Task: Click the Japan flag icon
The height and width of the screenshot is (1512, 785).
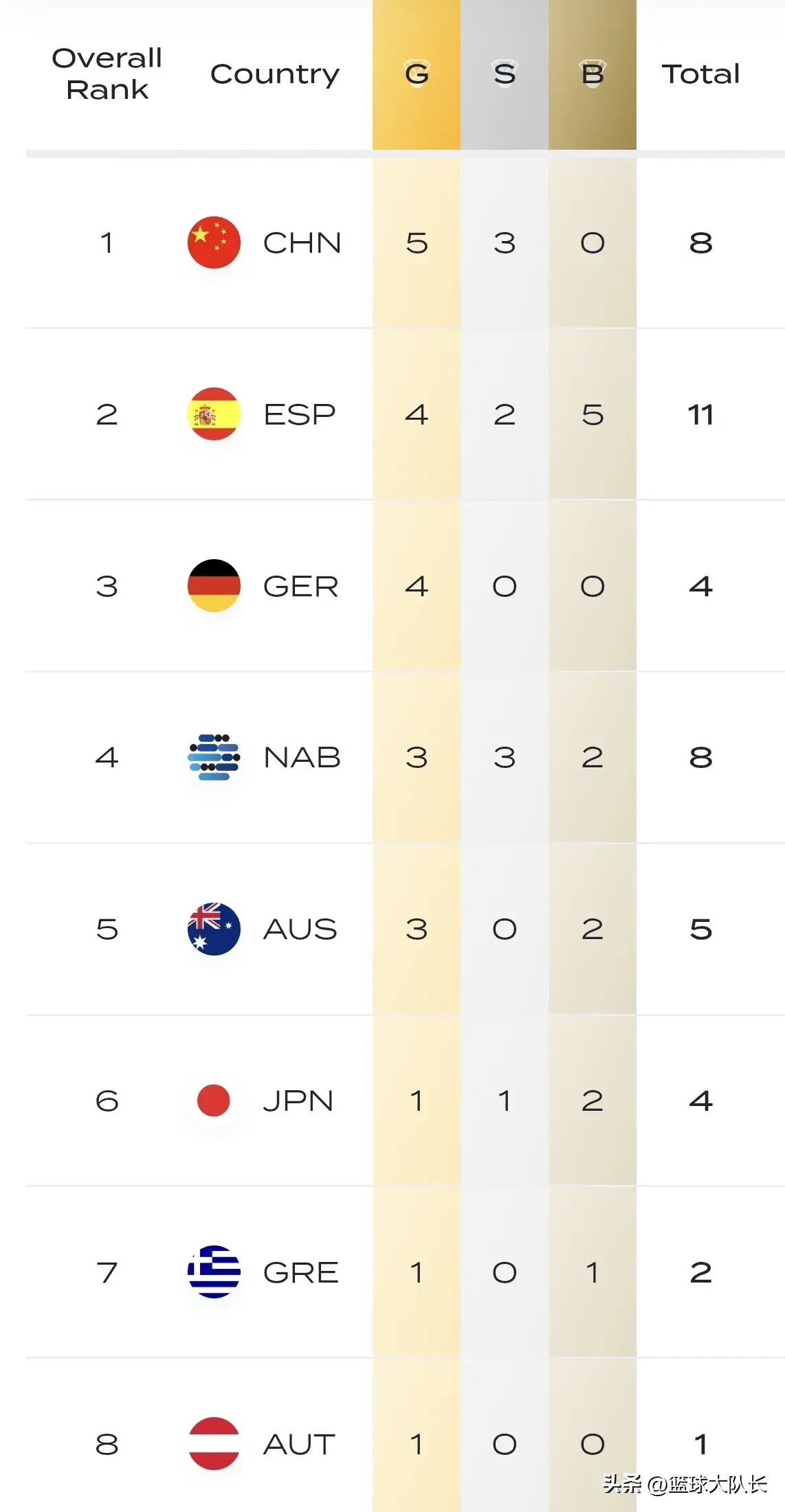Action: 214,1101
